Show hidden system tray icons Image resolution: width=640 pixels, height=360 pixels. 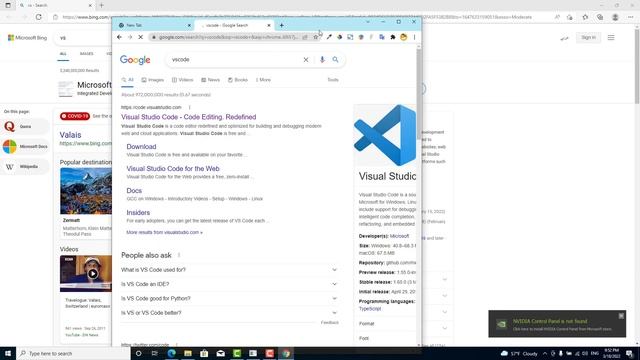(x=545, y=353)
